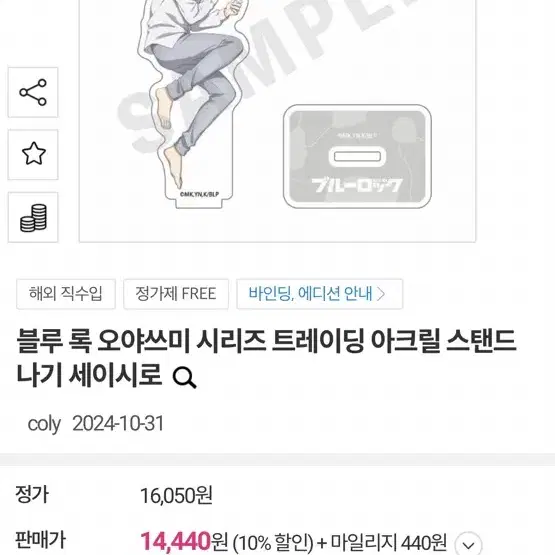The height and width of the screenshot is (555, 555).
Task: Click the coly brand name
Action: click(x=44, y=424)
